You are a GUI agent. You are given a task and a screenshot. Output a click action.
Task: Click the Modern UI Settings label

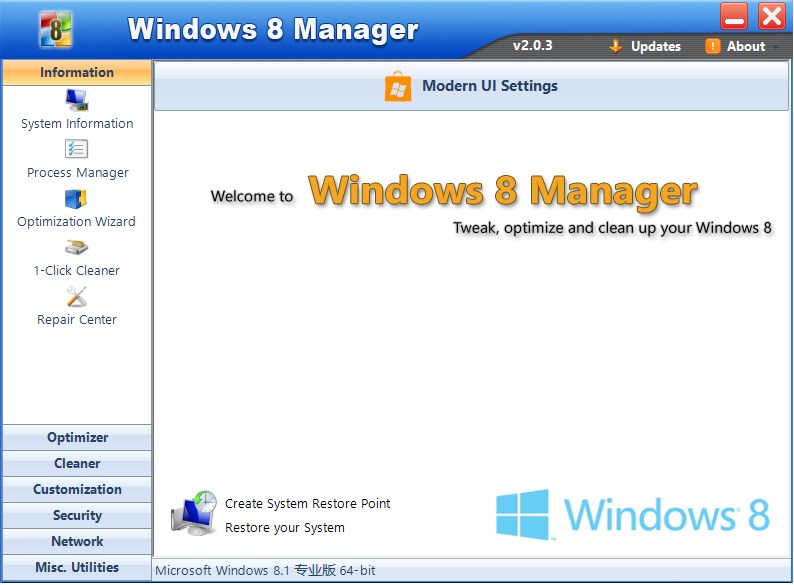tap(490, 86)
